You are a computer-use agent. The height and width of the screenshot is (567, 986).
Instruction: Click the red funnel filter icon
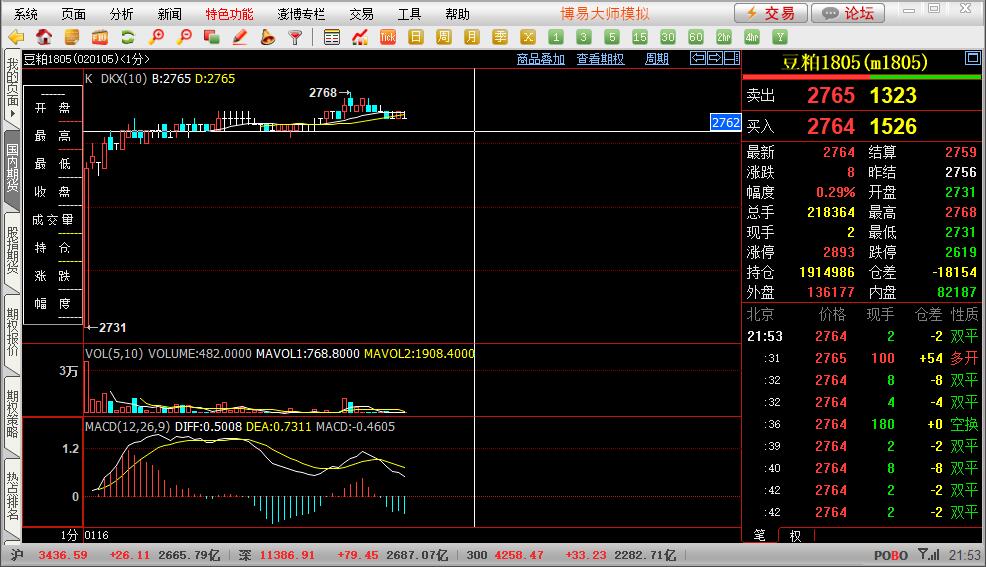(x=296, y=37)
